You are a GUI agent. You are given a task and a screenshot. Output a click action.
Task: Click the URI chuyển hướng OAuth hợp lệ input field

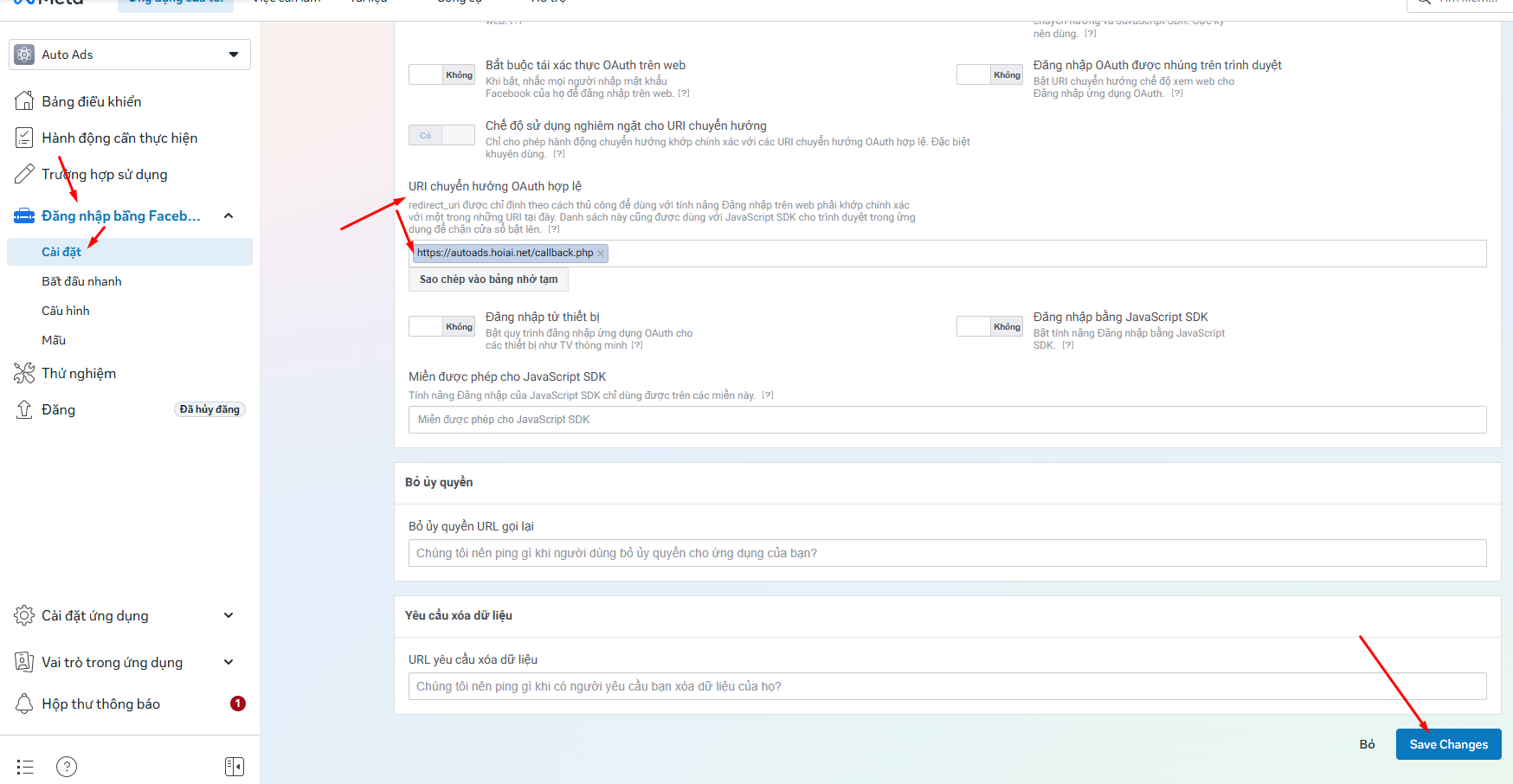[947, 254]
